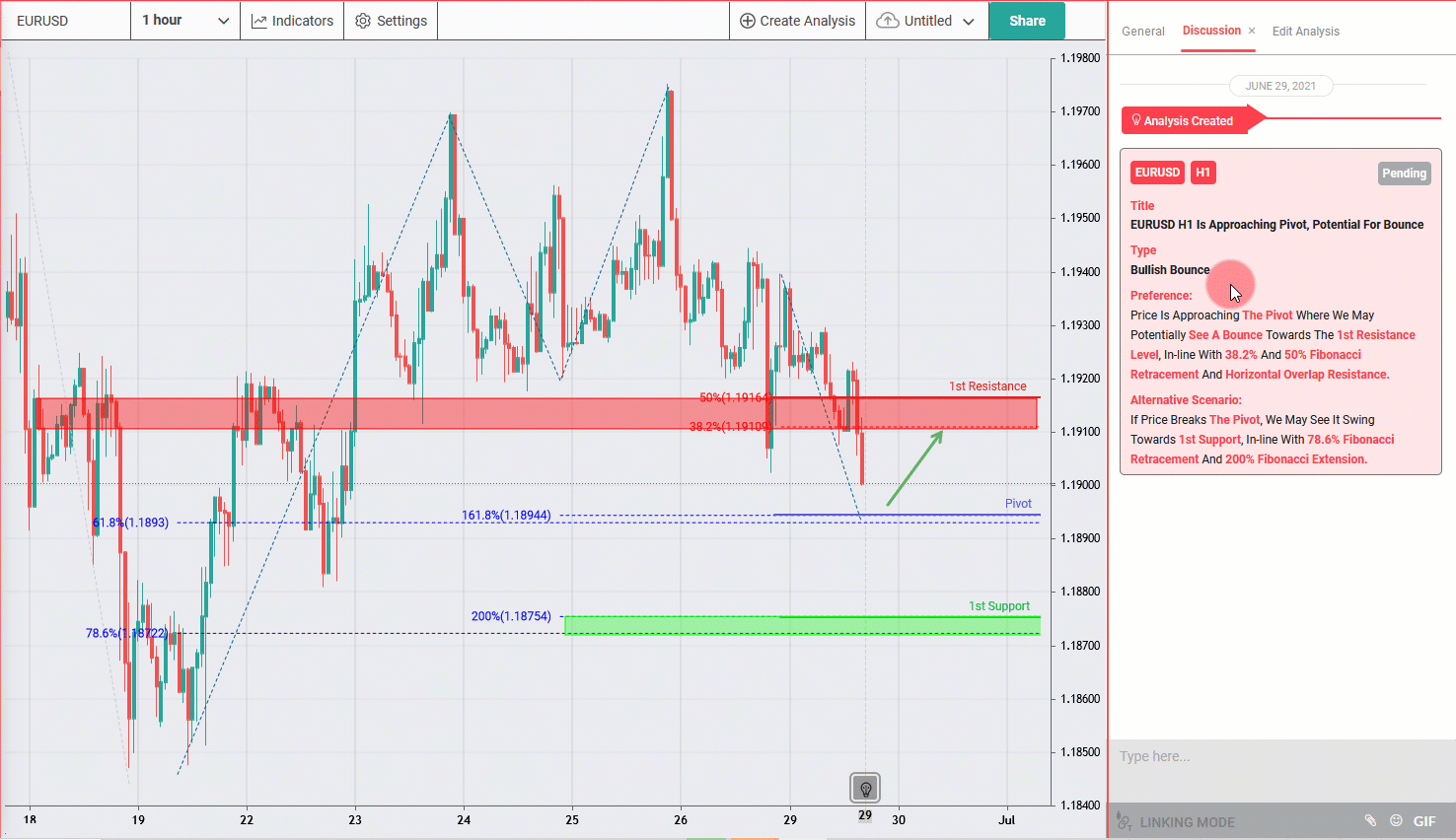Click the lightbulb analysis marker on chart
The image size is (1456, 840).
(x=865, y=788)
